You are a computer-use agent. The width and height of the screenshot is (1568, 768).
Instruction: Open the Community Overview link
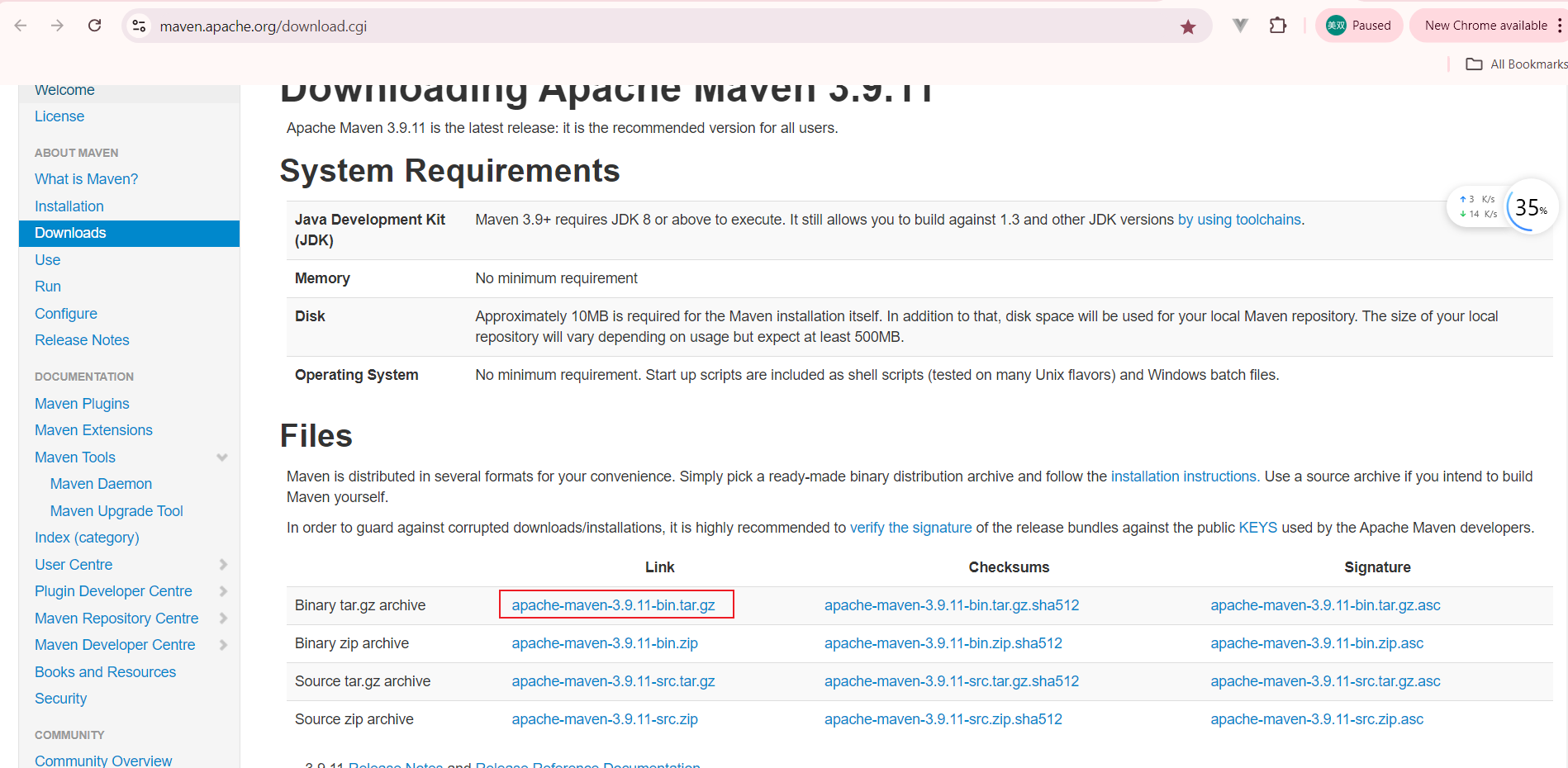(103, 761)
